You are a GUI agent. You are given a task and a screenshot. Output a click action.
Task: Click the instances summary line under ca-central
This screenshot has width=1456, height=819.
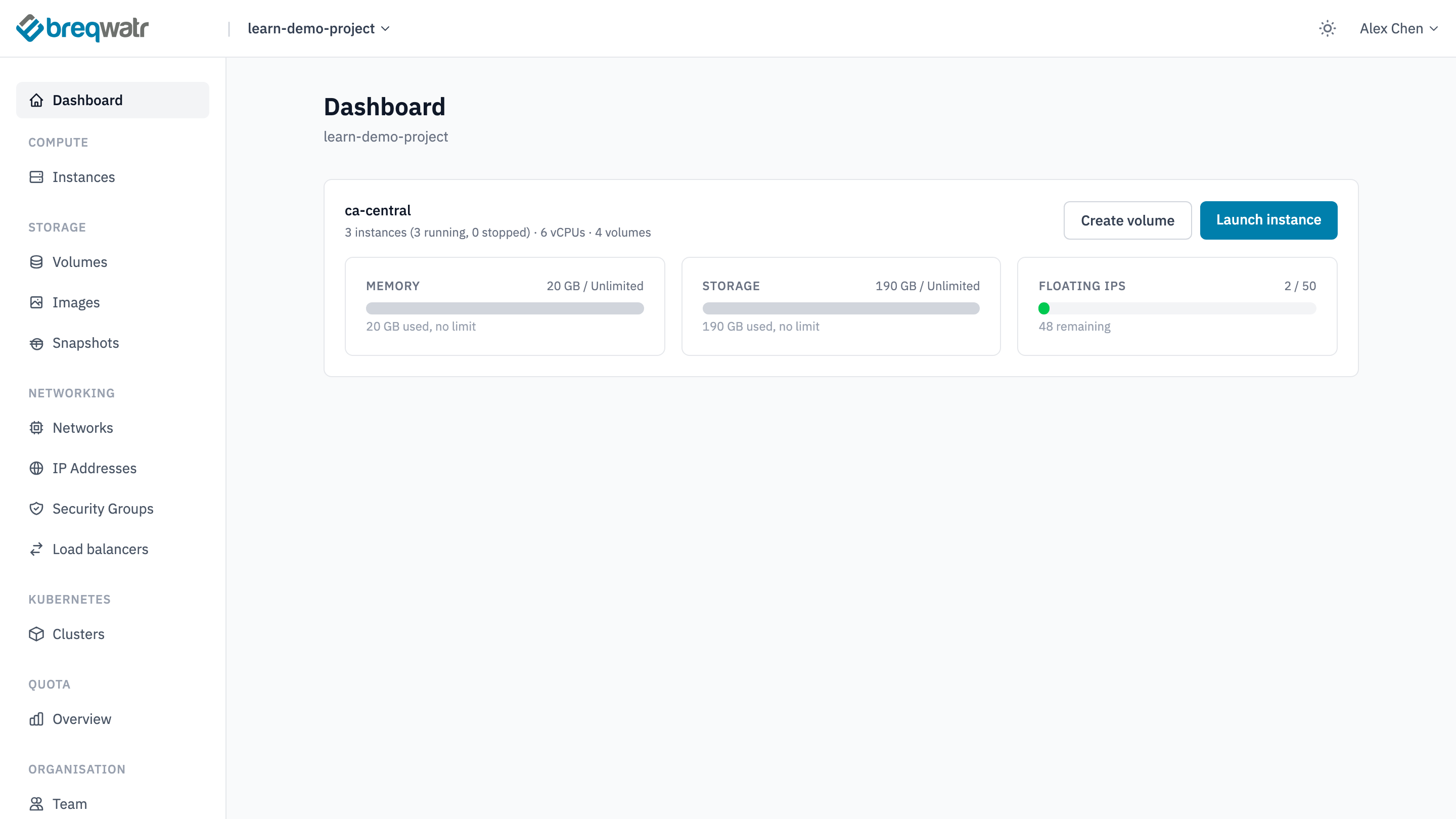pos(497,233)
